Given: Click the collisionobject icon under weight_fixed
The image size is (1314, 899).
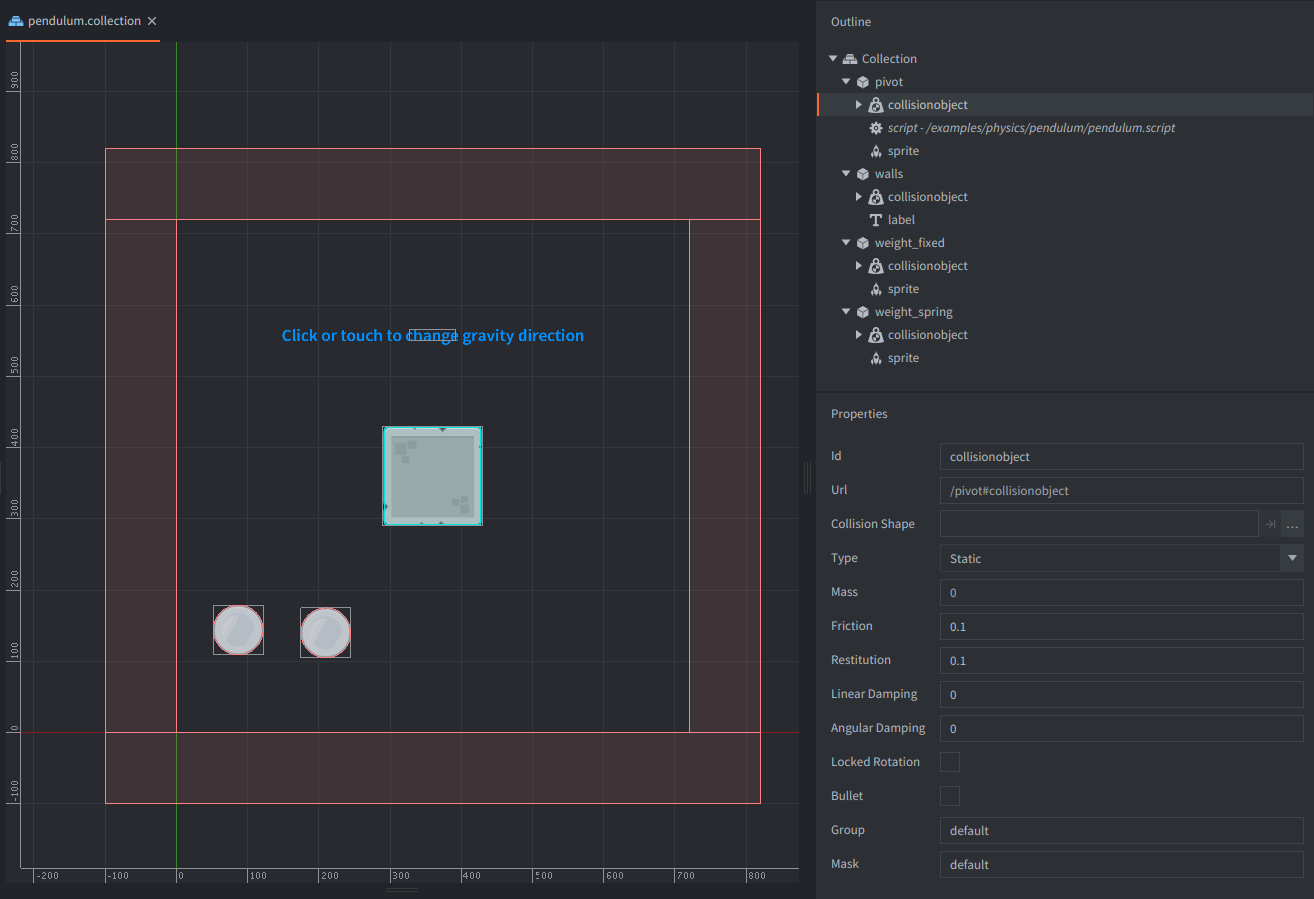Looking at the screenshot, I should click(x=876, y=266).
